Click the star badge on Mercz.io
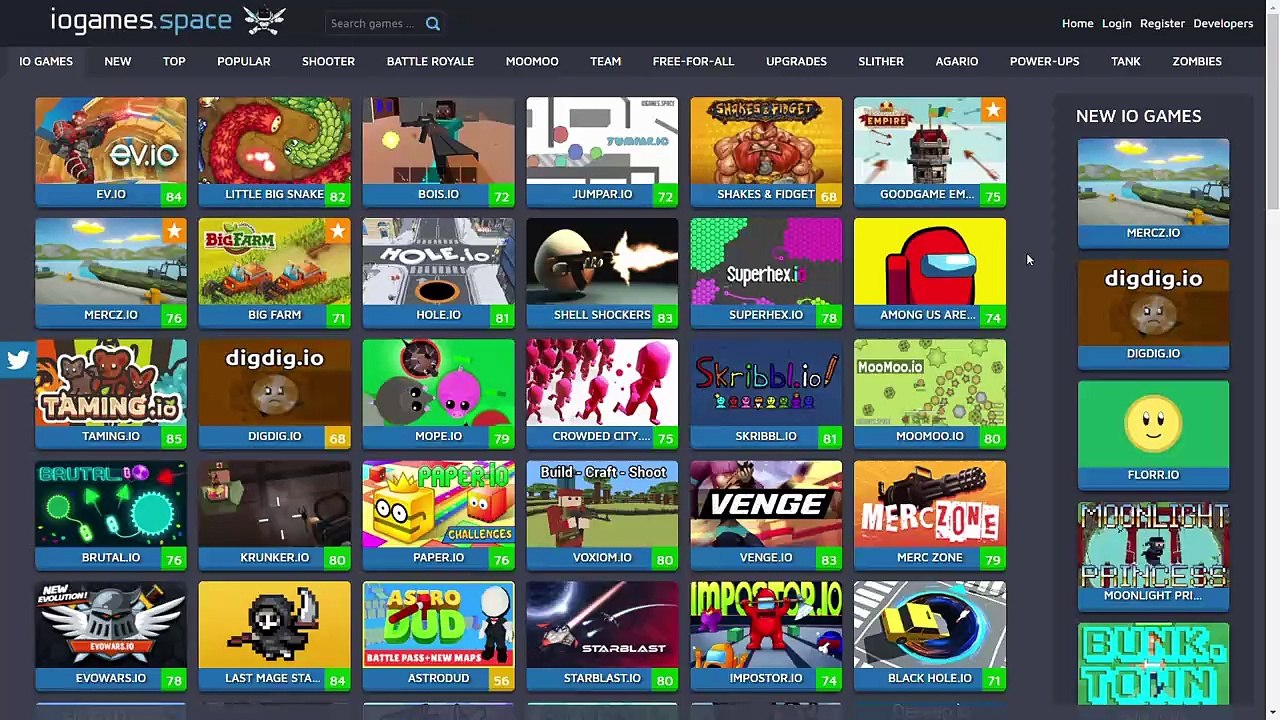 point(174,231)
